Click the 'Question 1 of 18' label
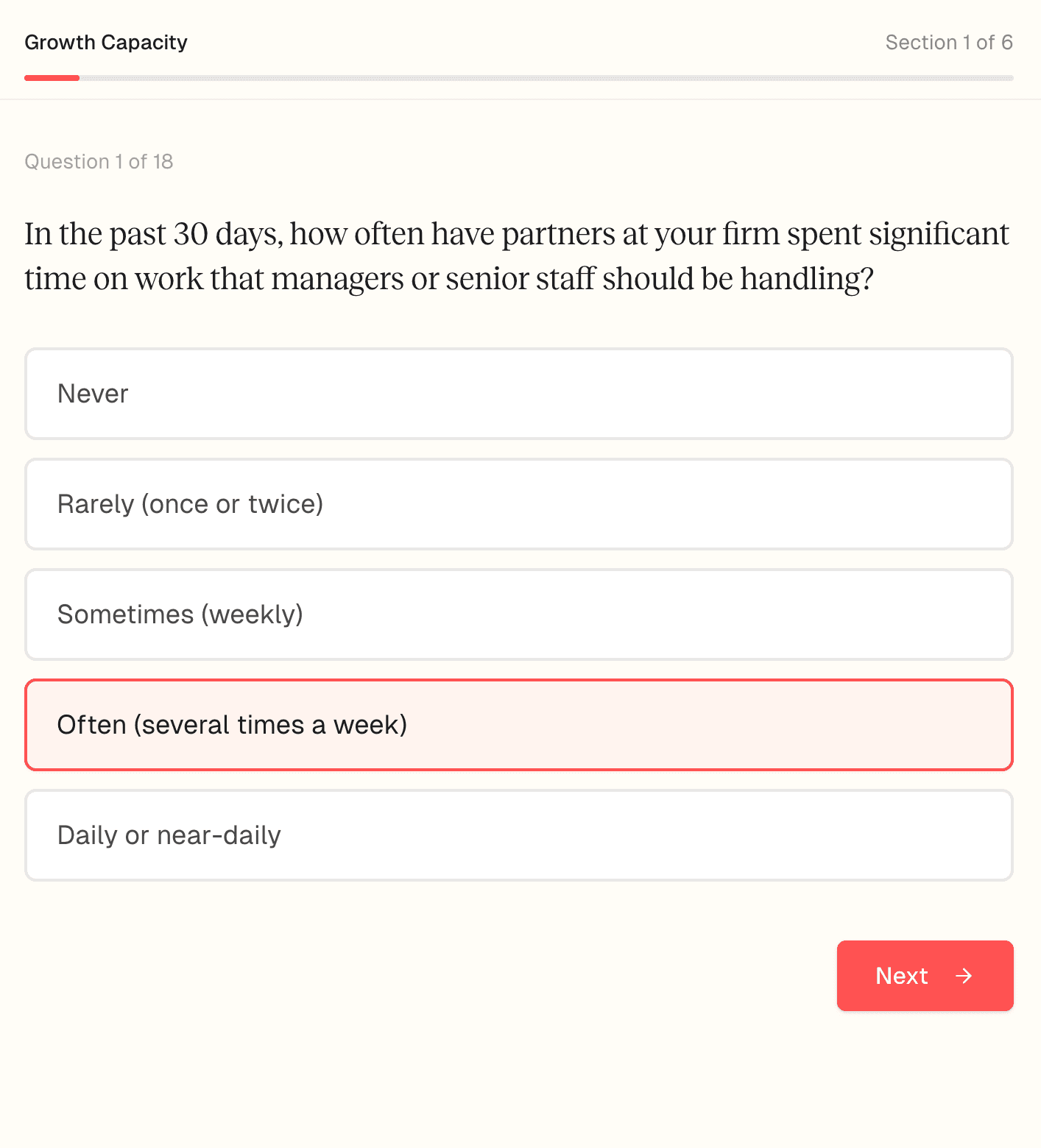This screenshot has width=1041, height=1148. coord(99,162)
